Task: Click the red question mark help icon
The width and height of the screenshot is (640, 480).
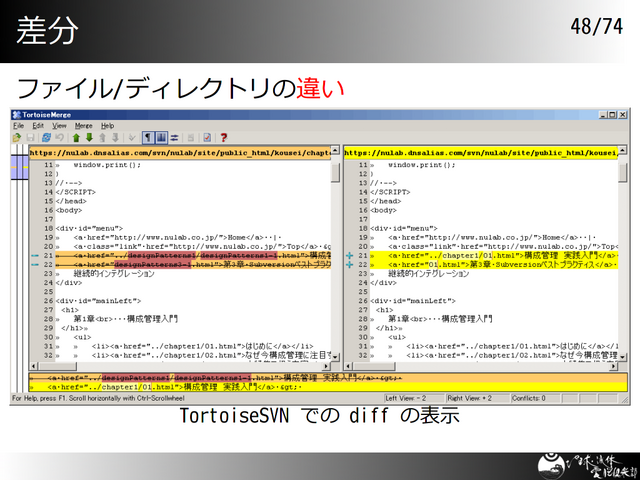Action: [223, 137]
